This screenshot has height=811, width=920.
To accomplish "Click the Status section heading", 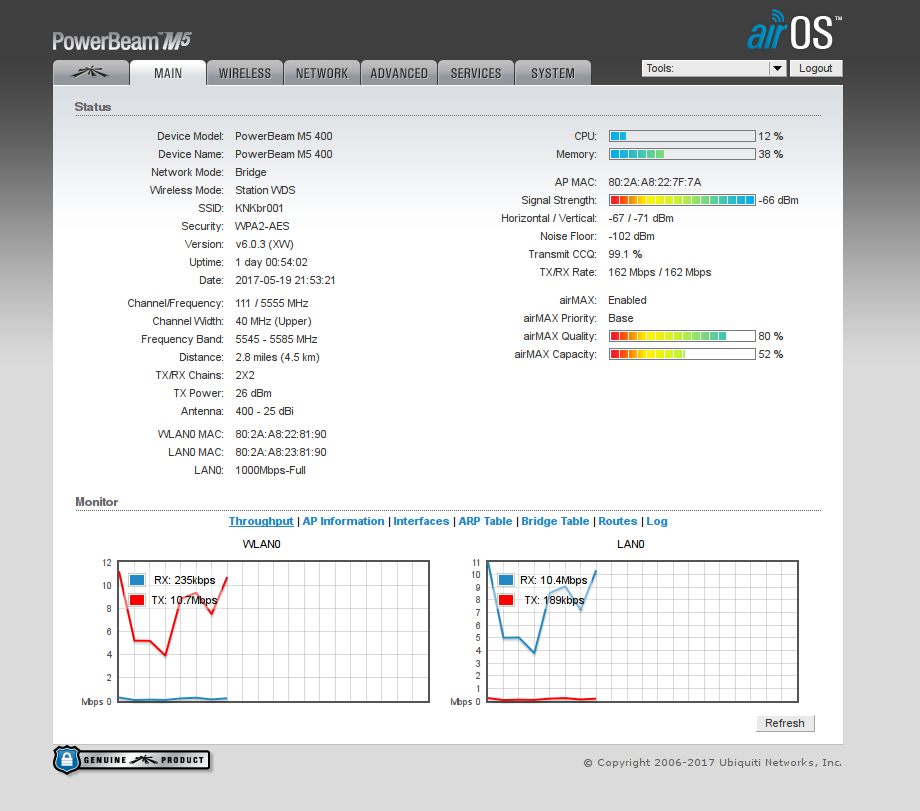I will [x=93, y=107].
